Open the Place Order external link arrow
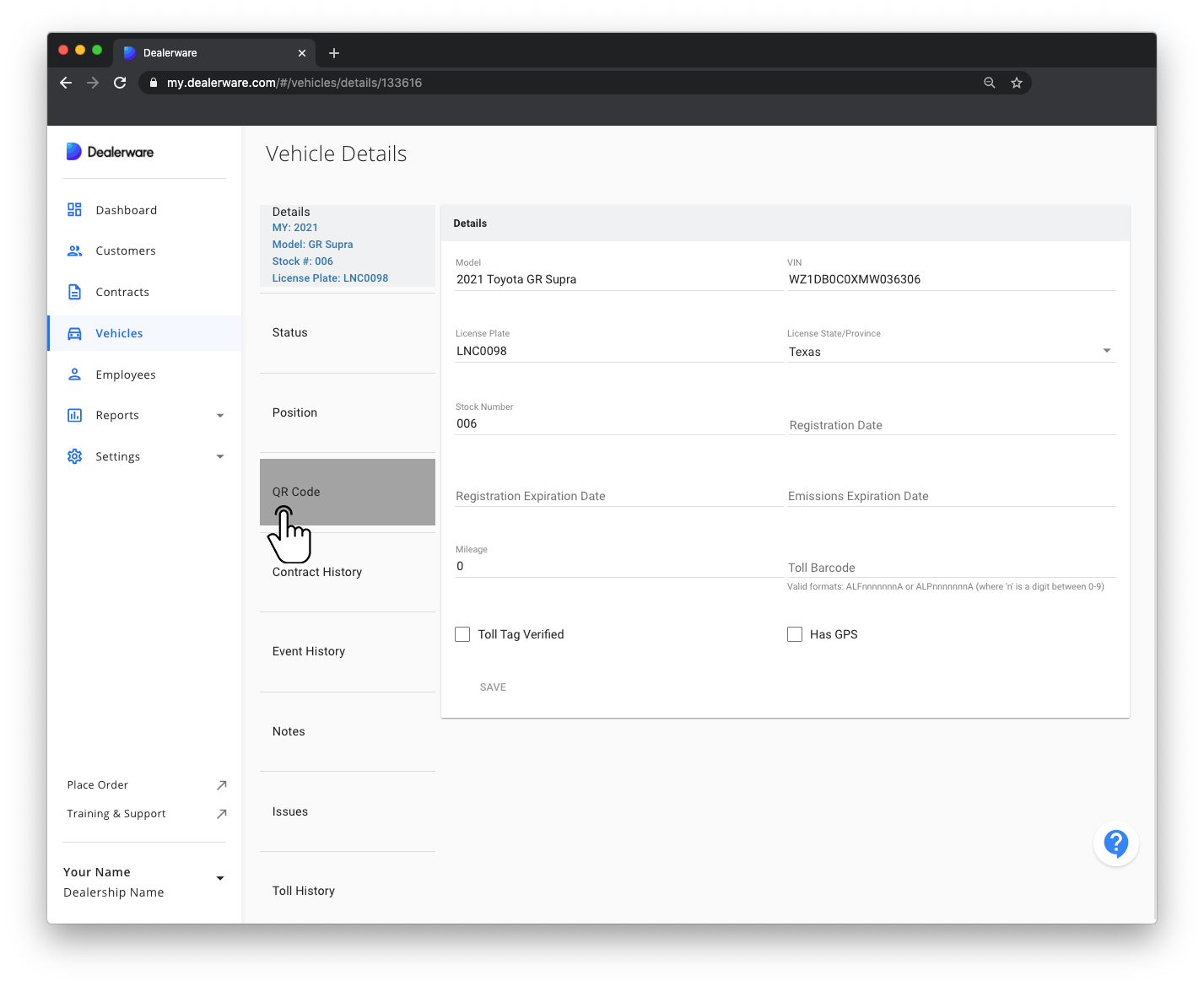This screenshot has width=1204, height=986. 221,785
